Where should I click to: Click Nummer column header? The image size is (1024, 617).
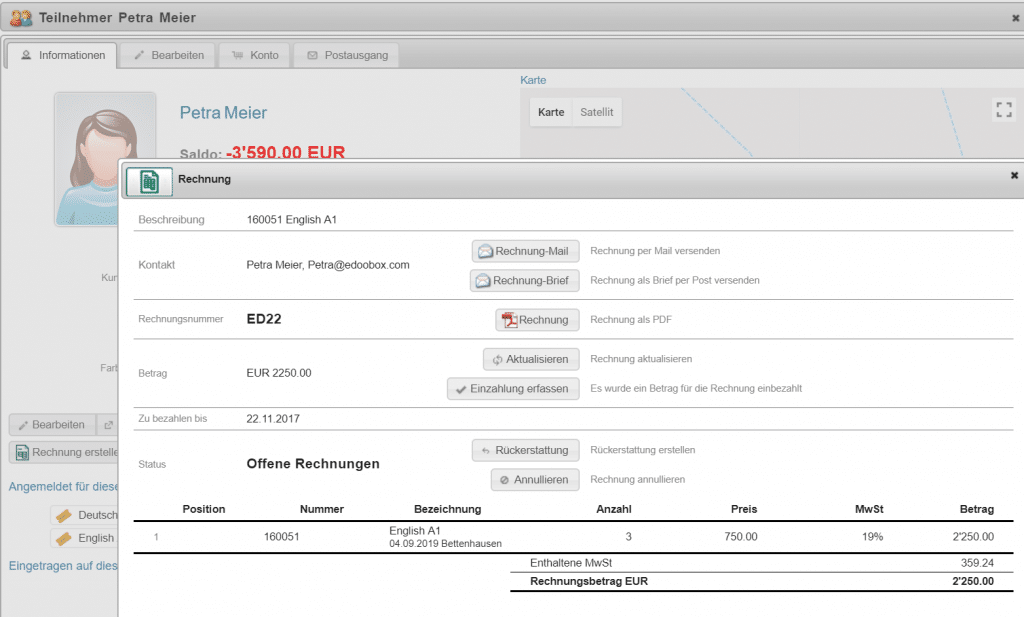322,509
